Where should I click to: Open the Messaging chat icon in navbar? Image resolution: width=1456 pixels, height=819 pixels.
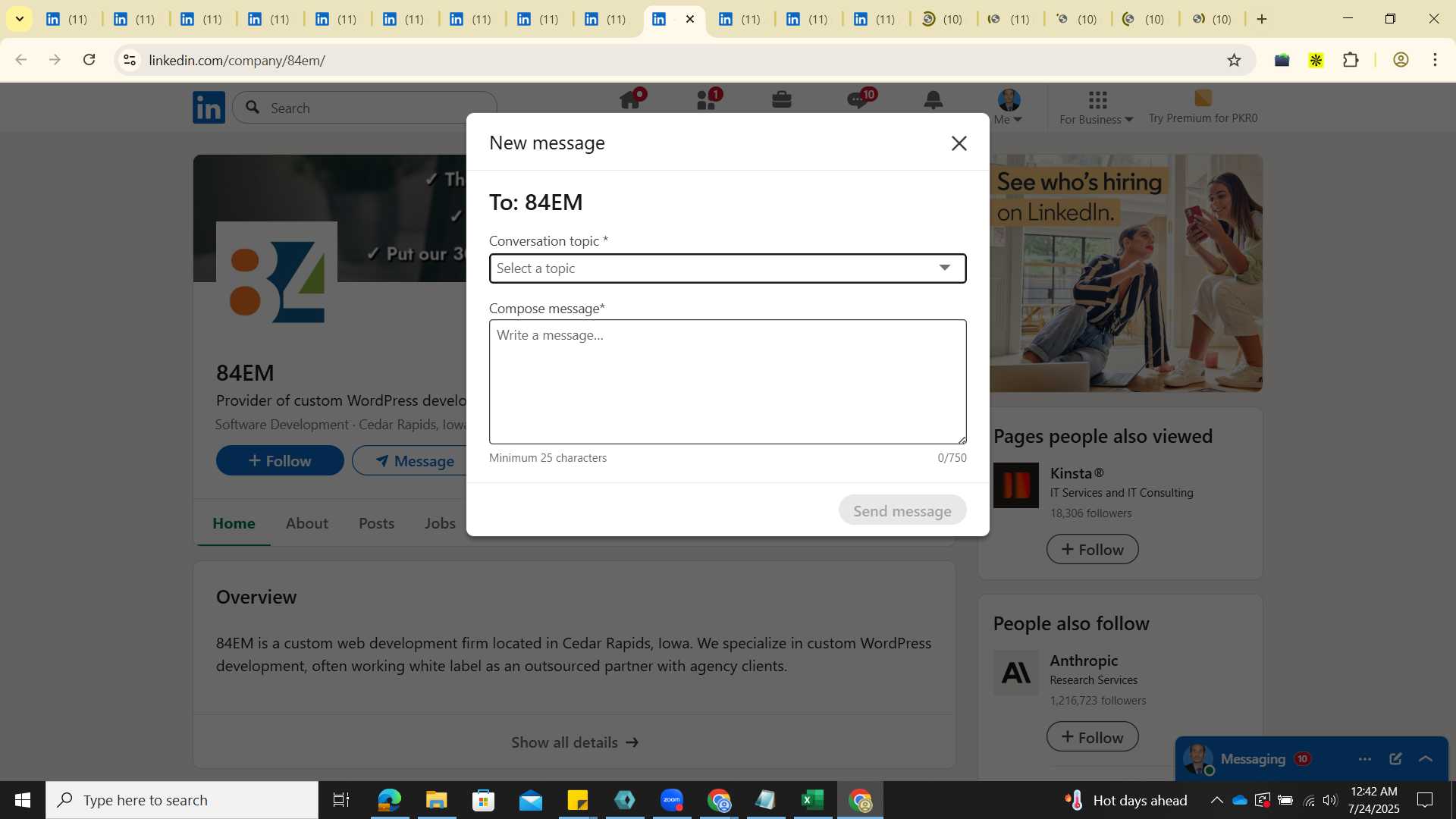[x=858, y=99]
